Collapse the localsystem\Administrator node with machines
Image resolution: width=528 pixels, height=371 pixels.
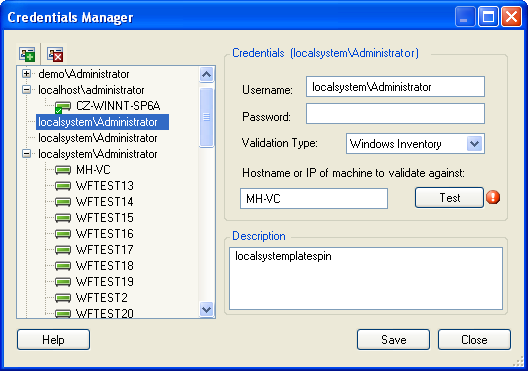26,154
